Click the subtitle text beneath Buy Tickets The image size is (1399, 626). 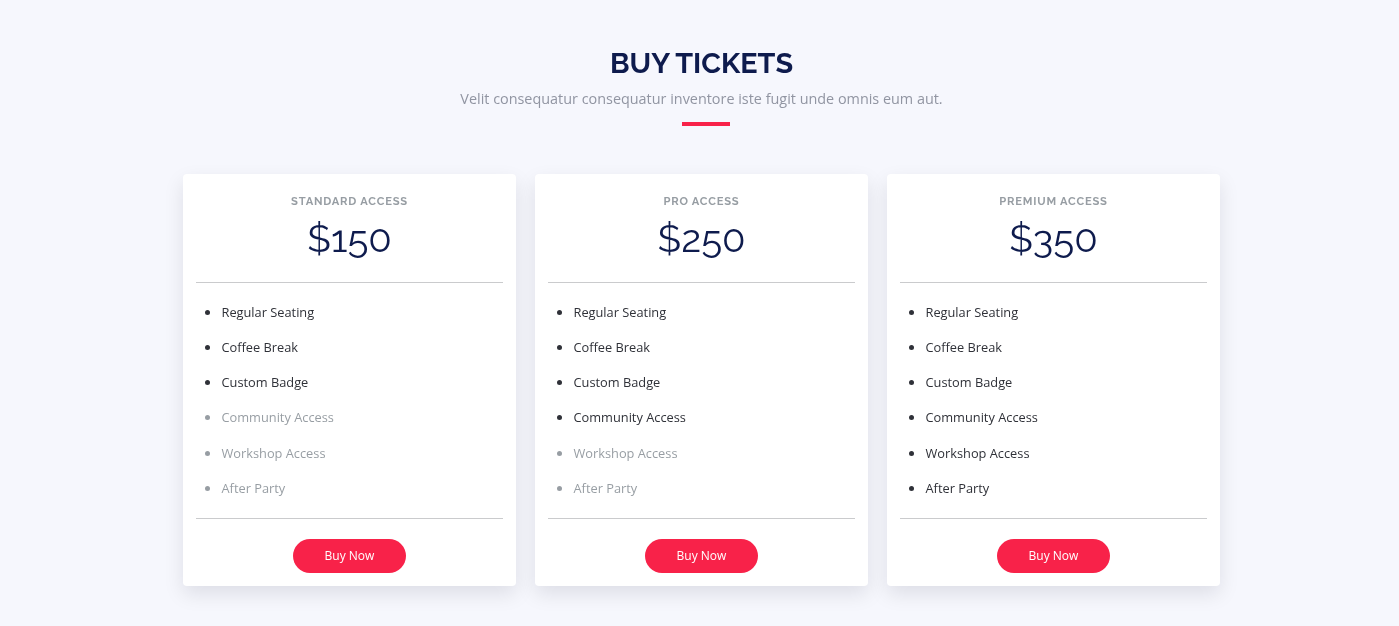(701, 99)
